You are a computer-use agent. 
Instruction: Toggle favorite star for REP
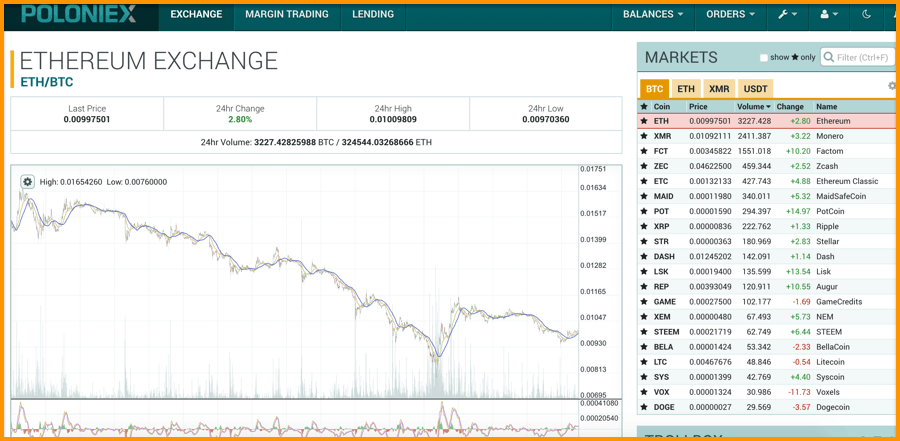pyautogui.click(x=644, y=287)
